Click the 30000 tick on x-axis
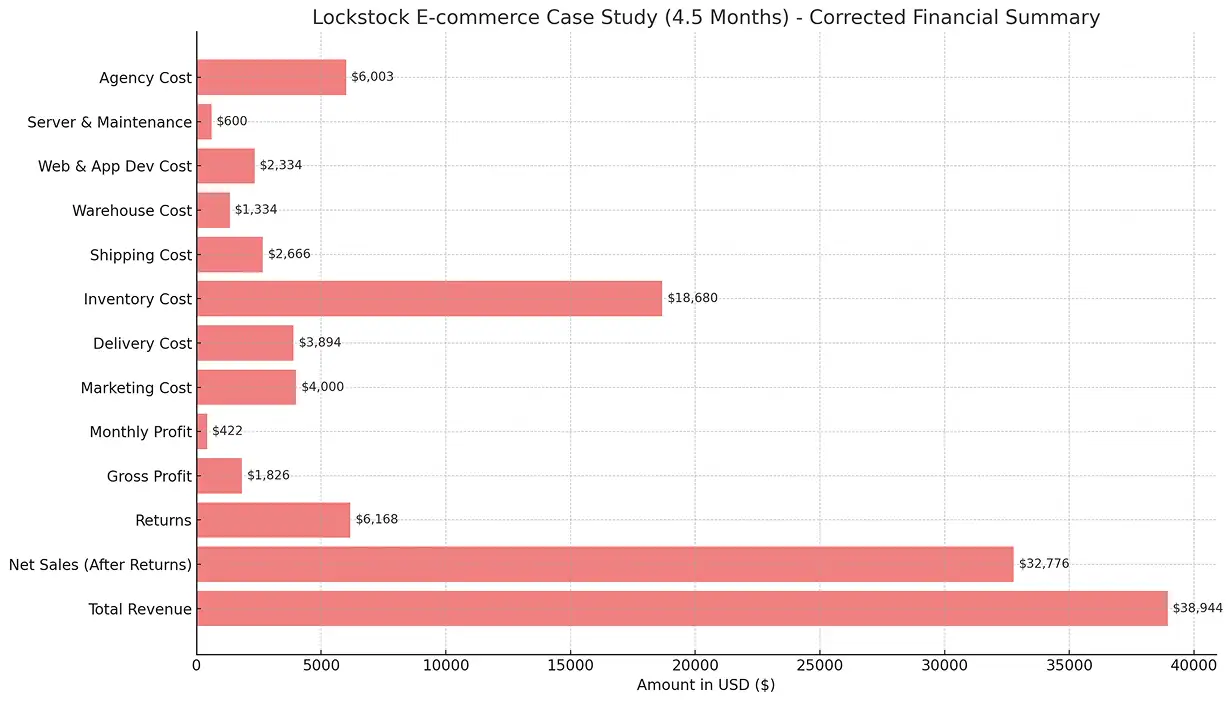The height and width of the screenshot is (702, 1232). point(944,664)
